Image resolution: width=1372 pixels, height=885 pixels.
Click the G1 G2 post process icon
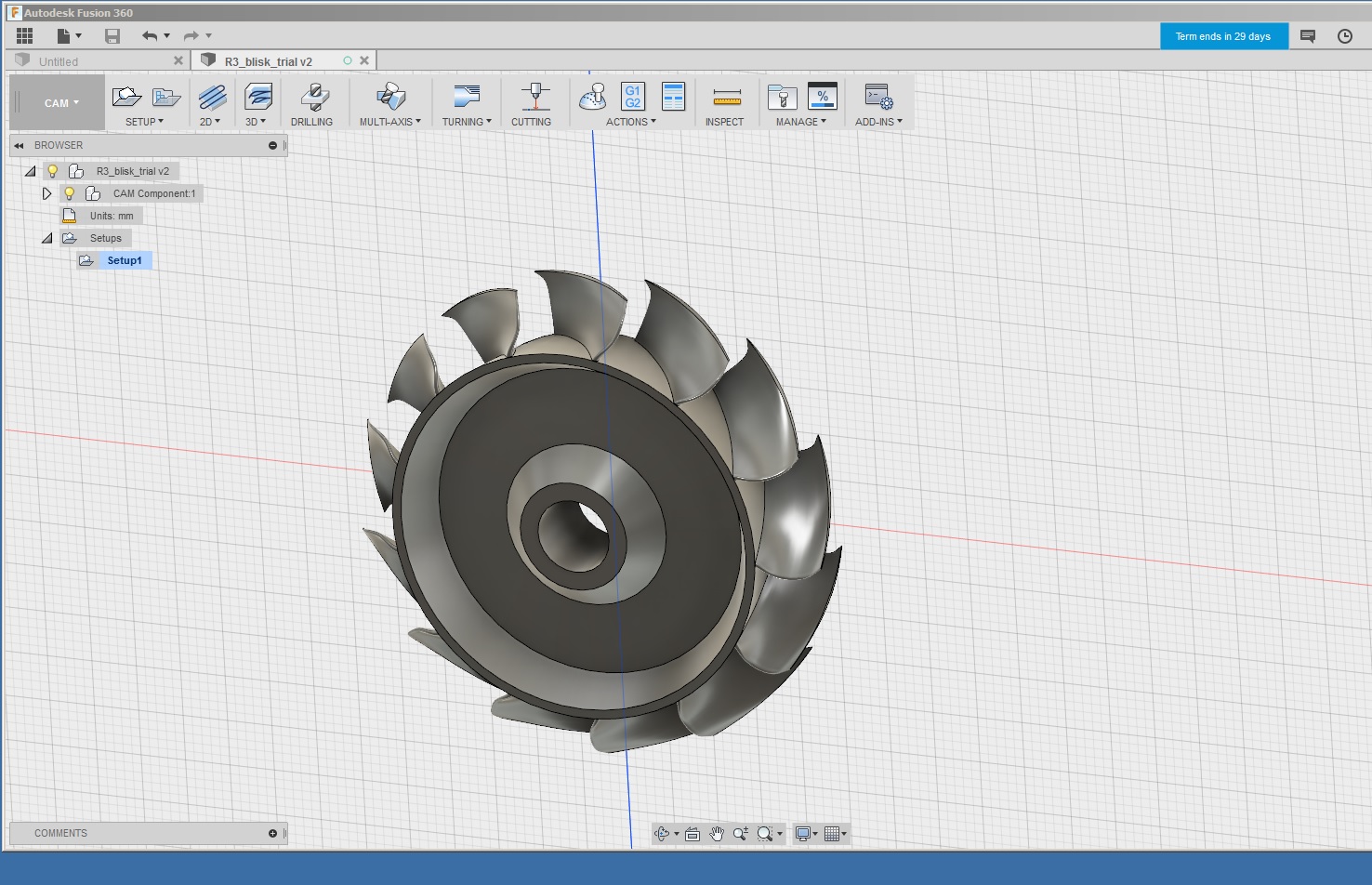point(632,97)
